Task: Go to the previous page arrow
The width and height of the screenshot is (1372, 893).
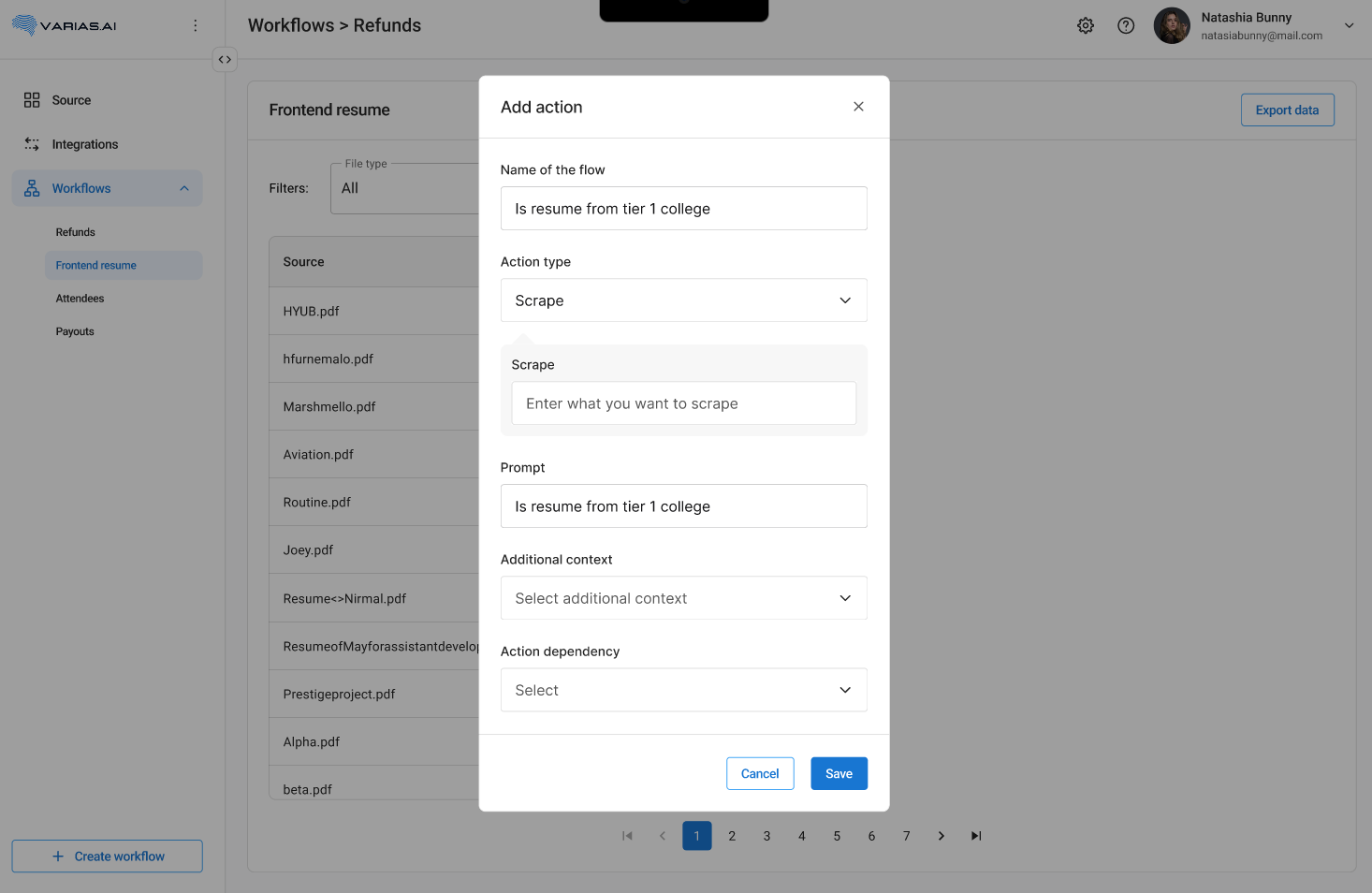Action: pos(663,836)
